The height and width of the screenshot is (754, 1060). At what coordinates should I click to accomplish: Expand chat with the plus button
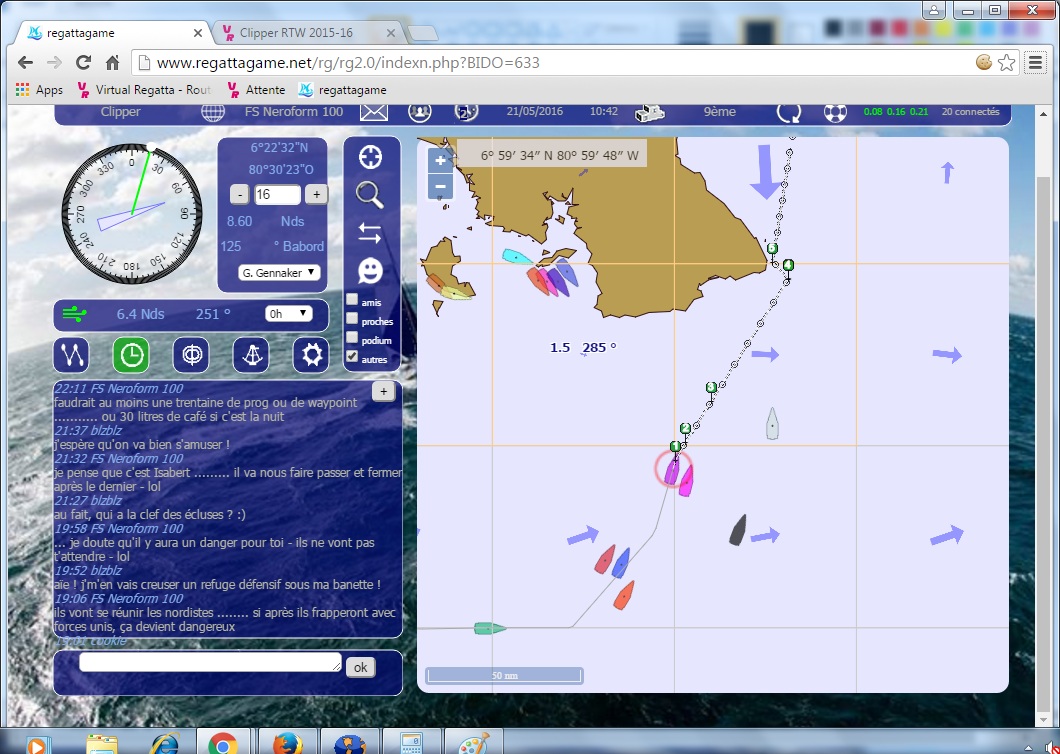pyautogui.click(x=383, y=392)
